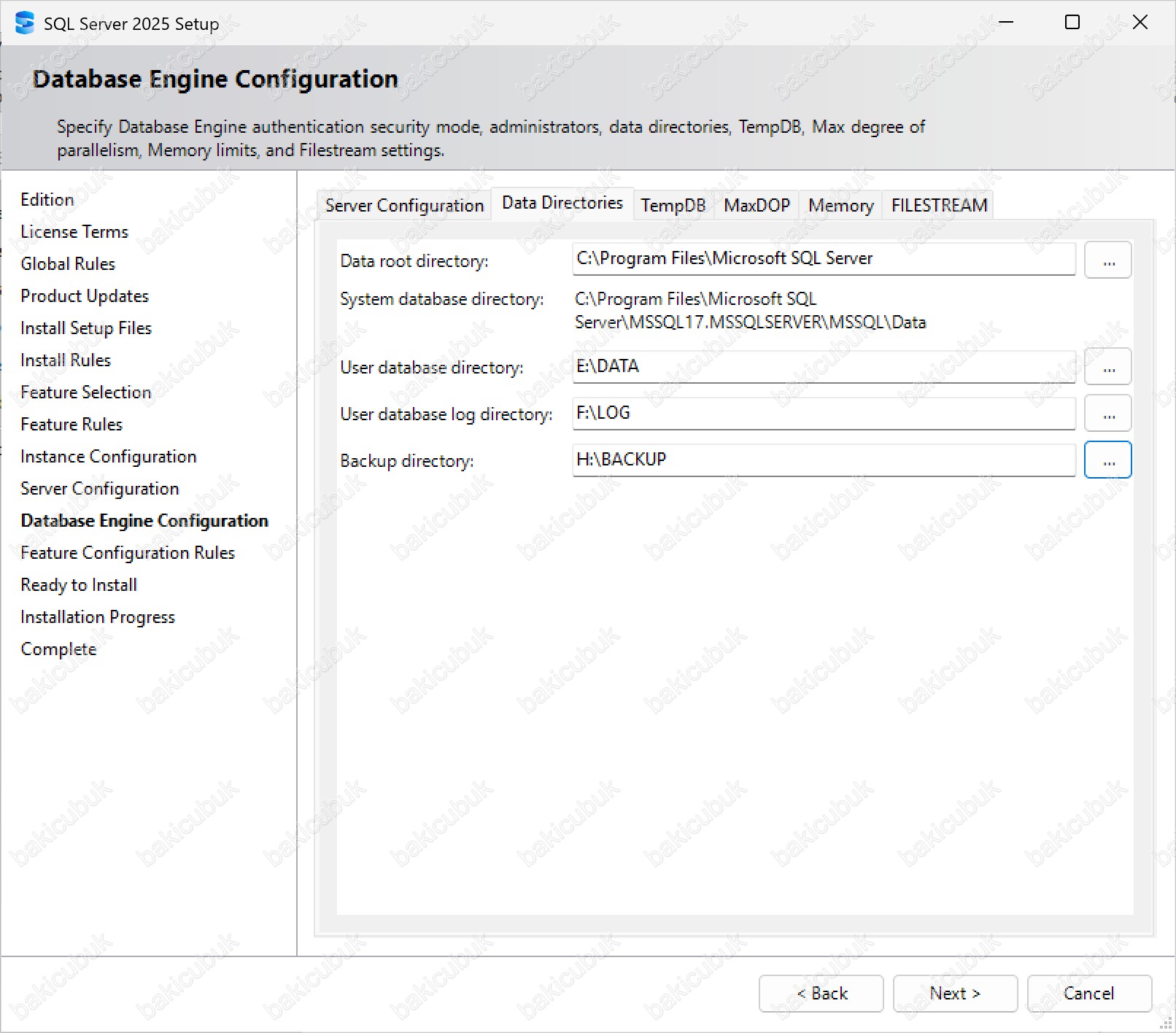
Task: Click into the Data root directory field
Action: click(x=823, y=259)
